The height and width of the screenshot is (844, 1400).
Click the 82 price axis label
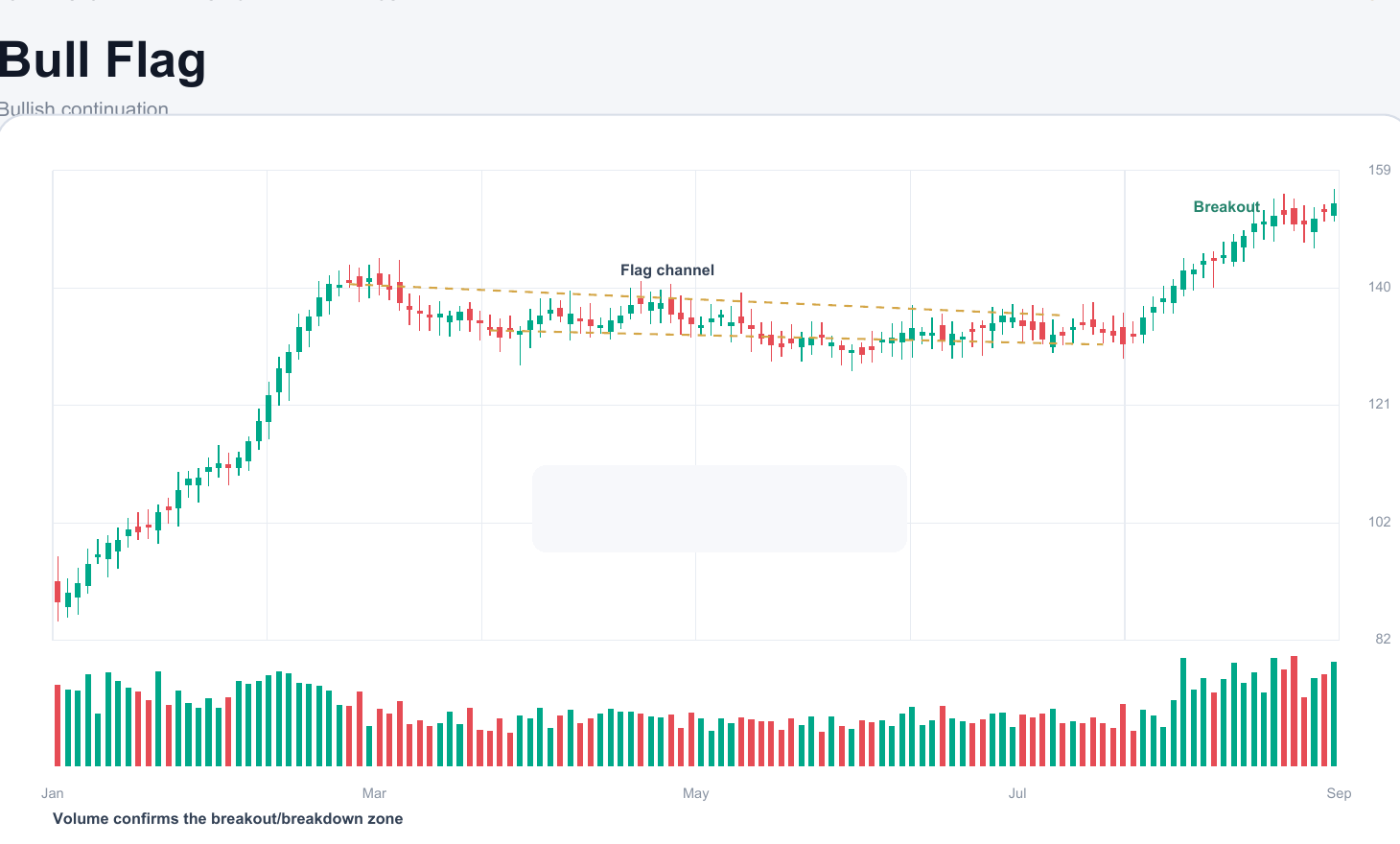(x=1383, y=639)
